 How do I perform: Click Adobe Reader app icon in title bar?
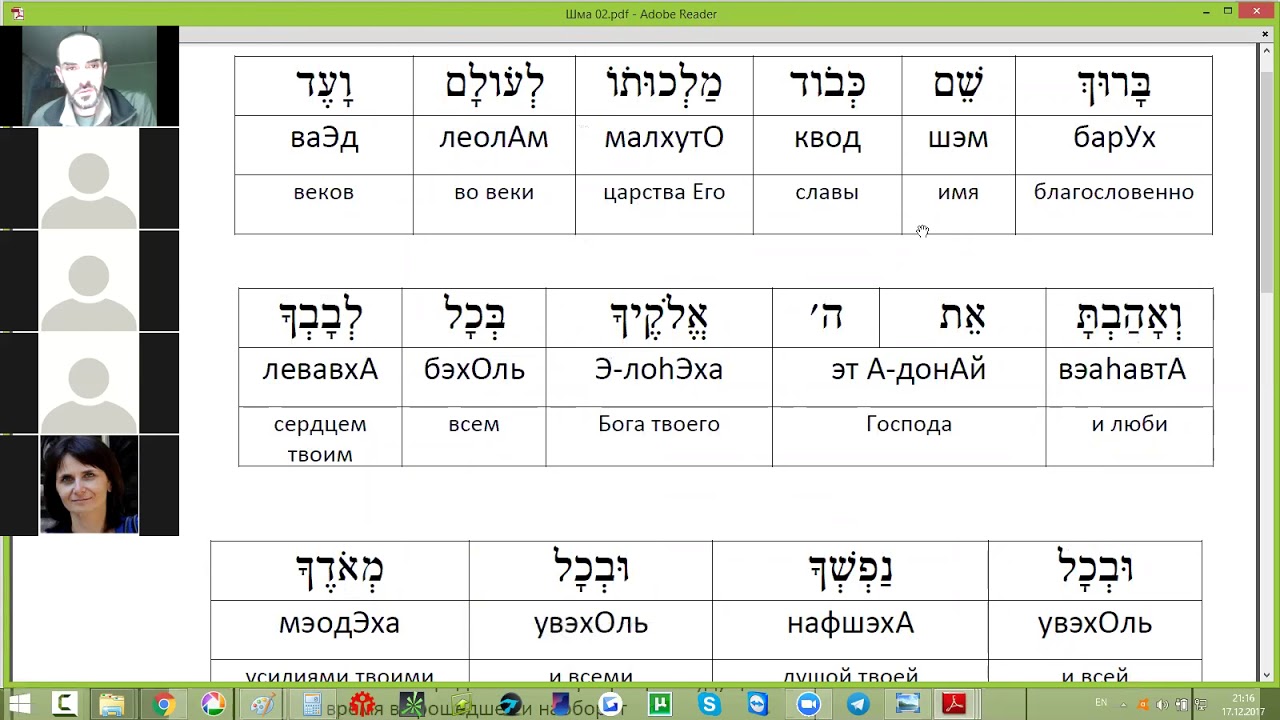pos(17,14)
